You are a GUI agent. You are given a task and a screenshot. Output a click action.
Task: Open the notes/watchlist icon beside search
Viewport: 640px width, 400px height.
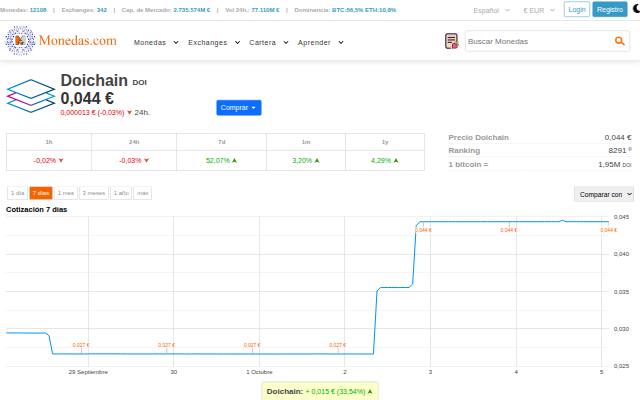[451, 41]
